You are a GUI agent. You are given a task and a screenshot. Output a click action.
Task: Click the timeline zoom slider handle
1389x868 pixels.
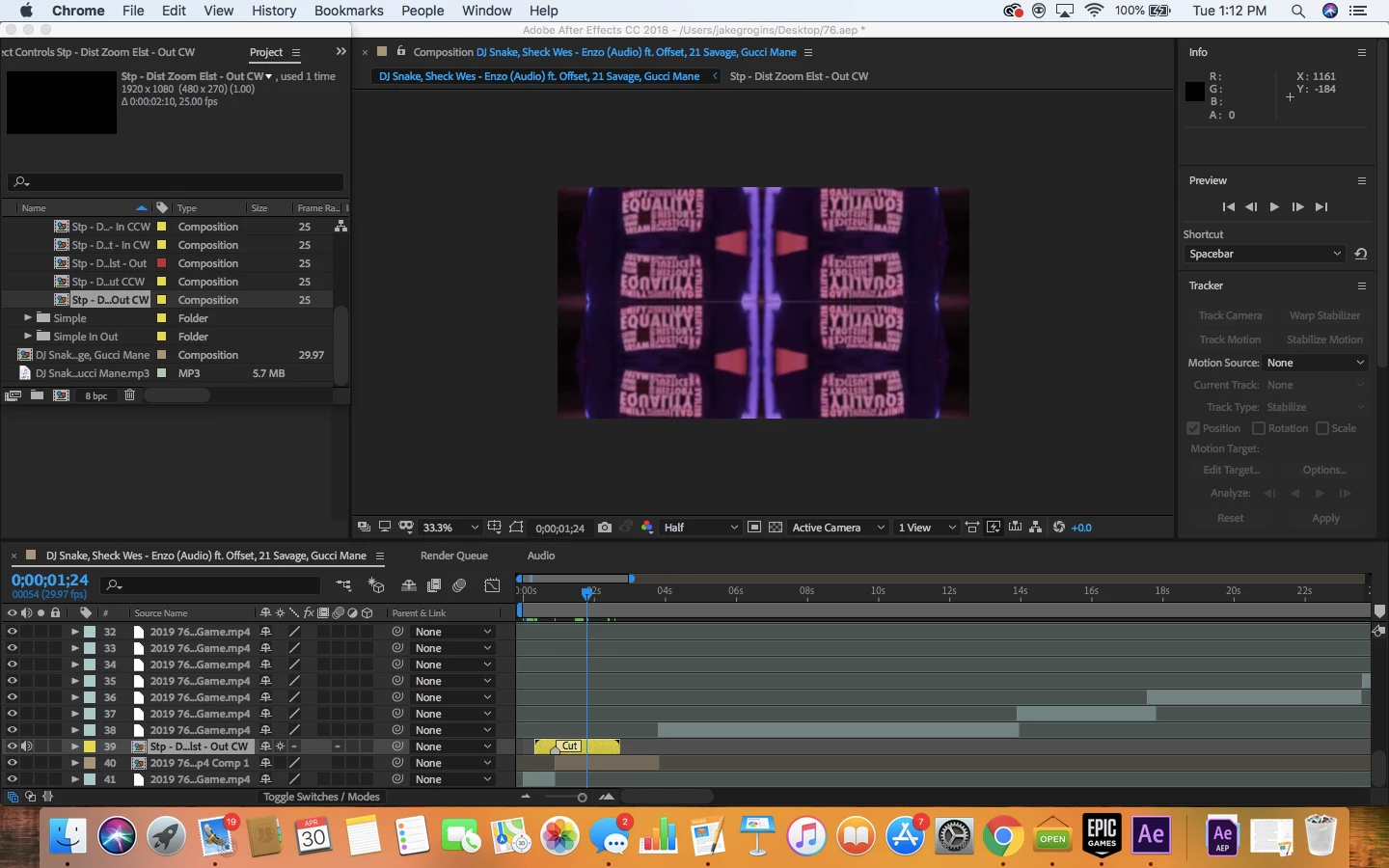coord(582,798)
